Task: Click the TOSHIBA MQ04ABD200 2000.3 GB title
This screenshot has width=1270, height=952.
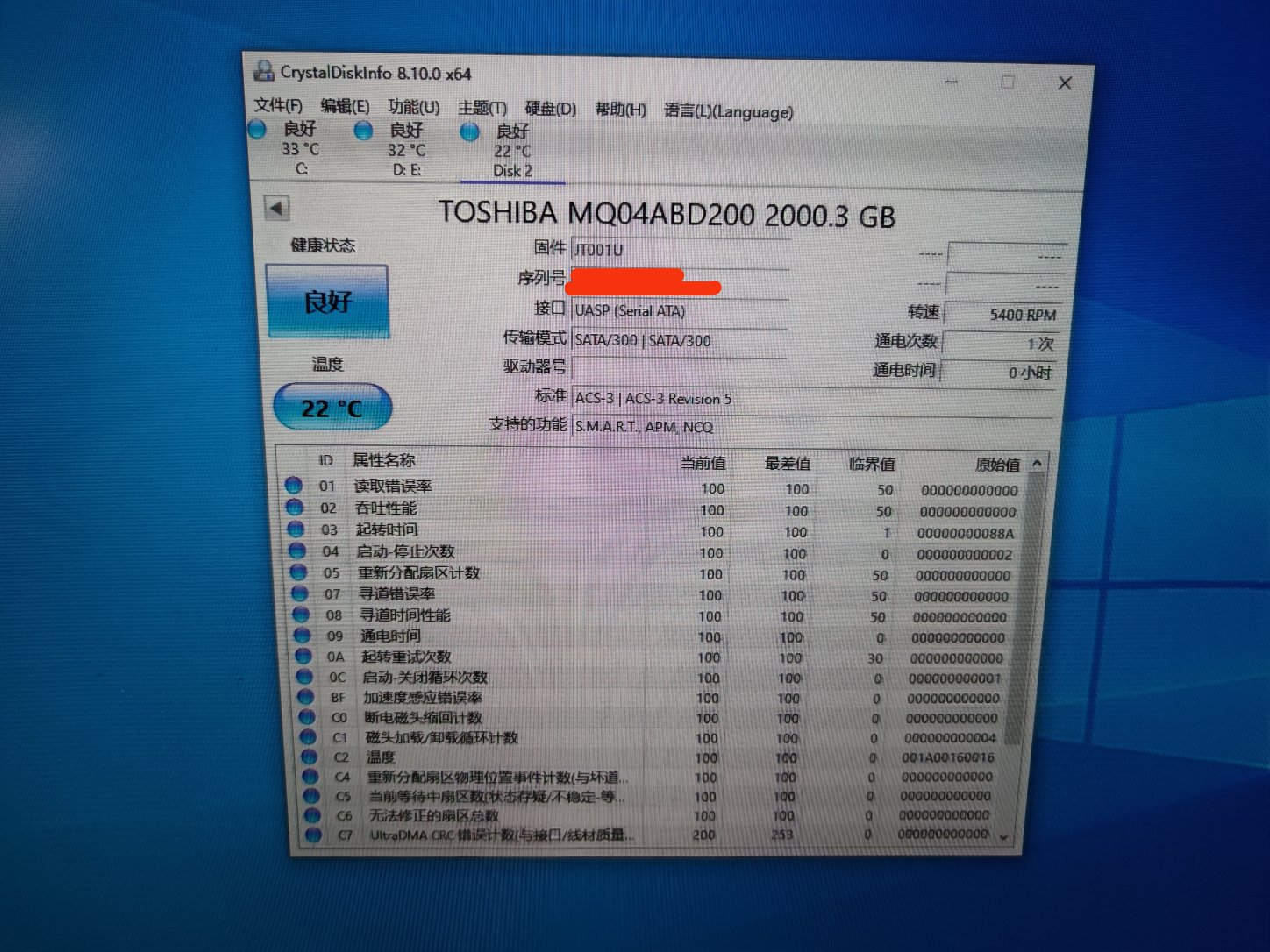Action: (x=667, y=214)
